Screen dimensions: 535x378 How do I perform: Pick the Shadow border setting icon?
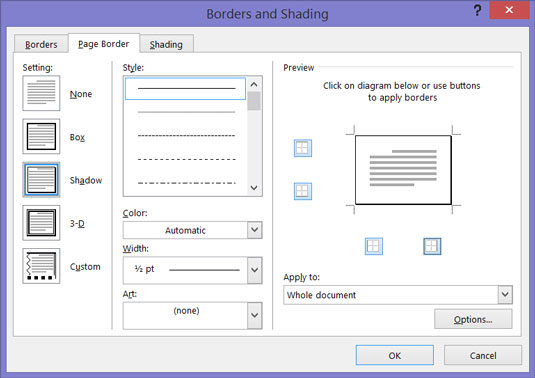pos(41,180)
